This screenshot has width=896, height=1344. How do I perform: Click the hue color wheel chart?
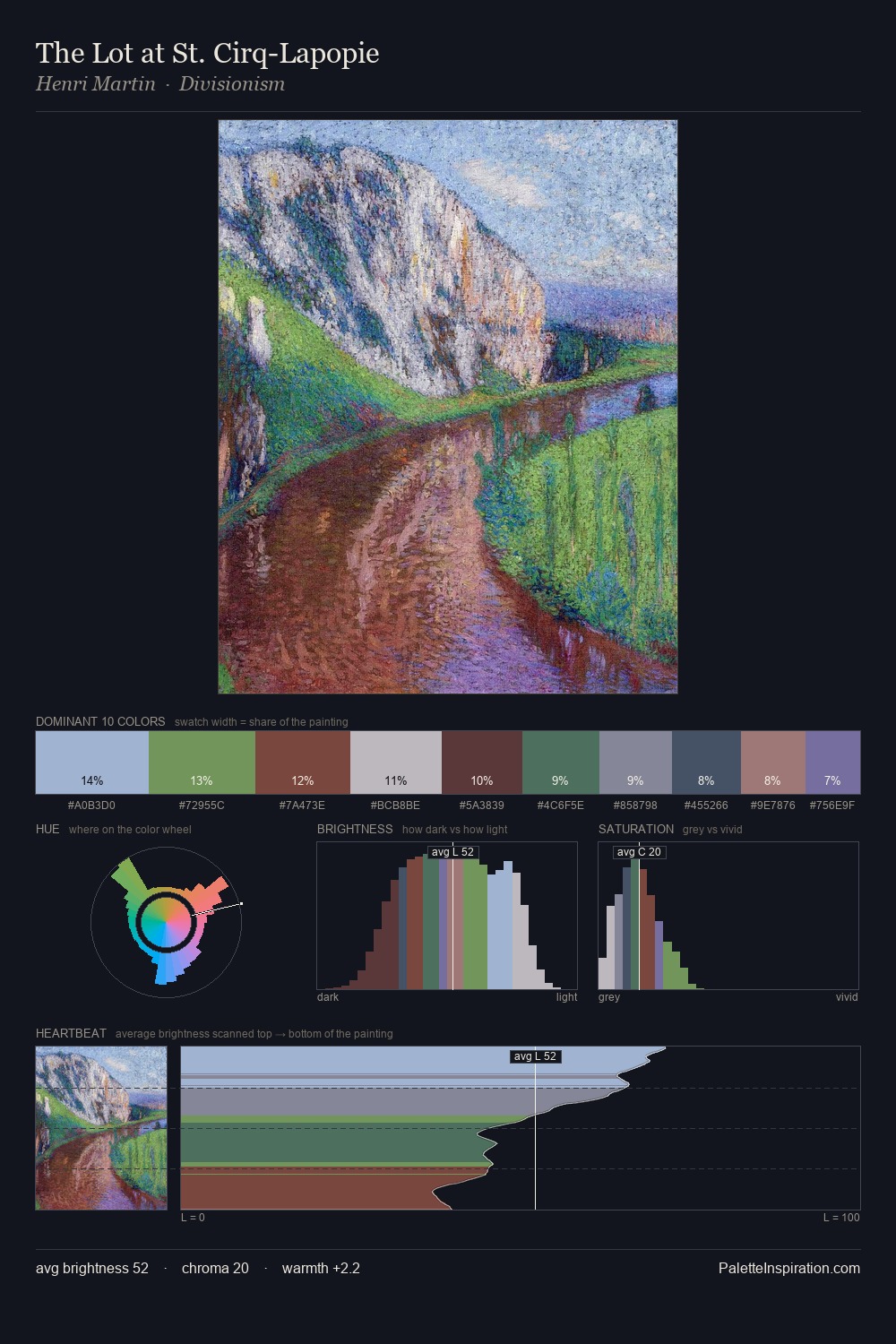click(x=166, y=922)
